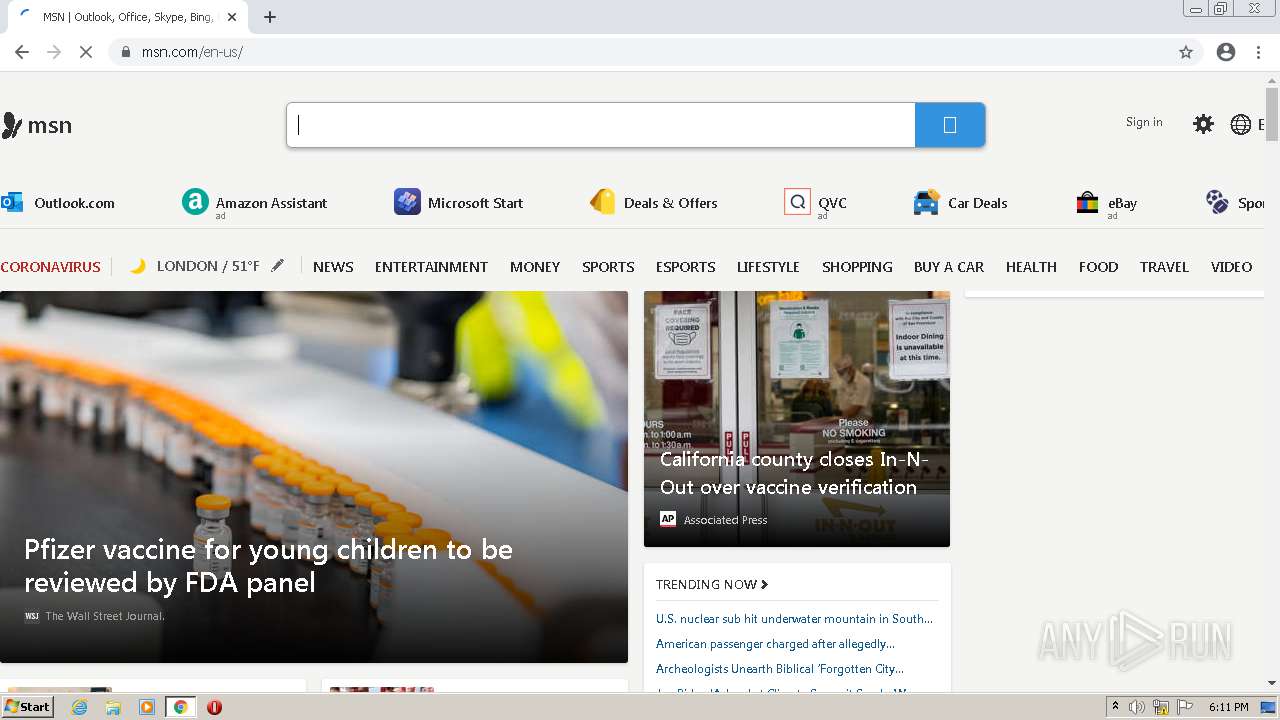
Task: Click the browser address bar URL
Action: click(x=192, y=52)
